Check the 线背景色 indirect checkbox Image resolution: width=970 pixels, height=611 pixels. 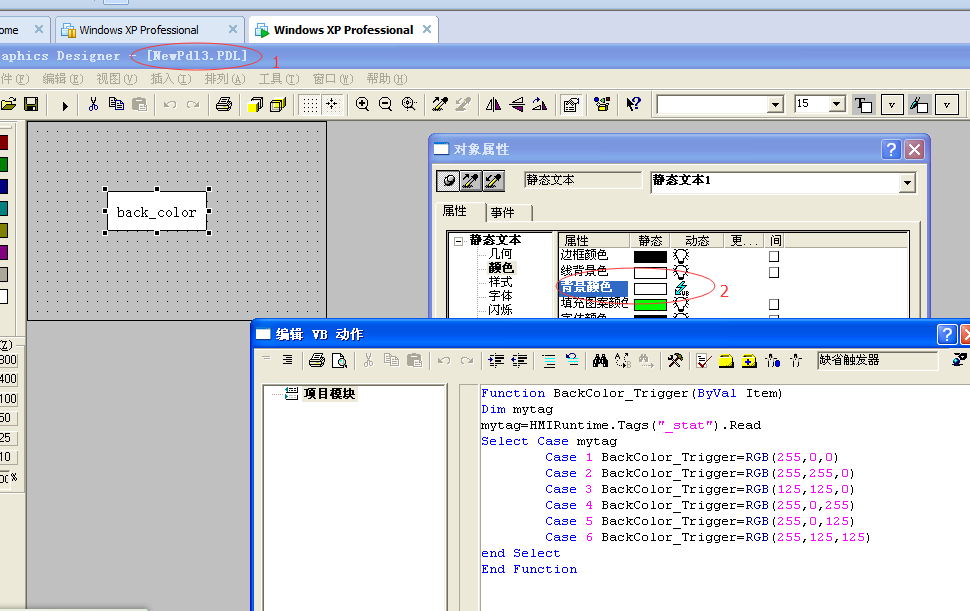pyautogui.click(x=774, y=272)
